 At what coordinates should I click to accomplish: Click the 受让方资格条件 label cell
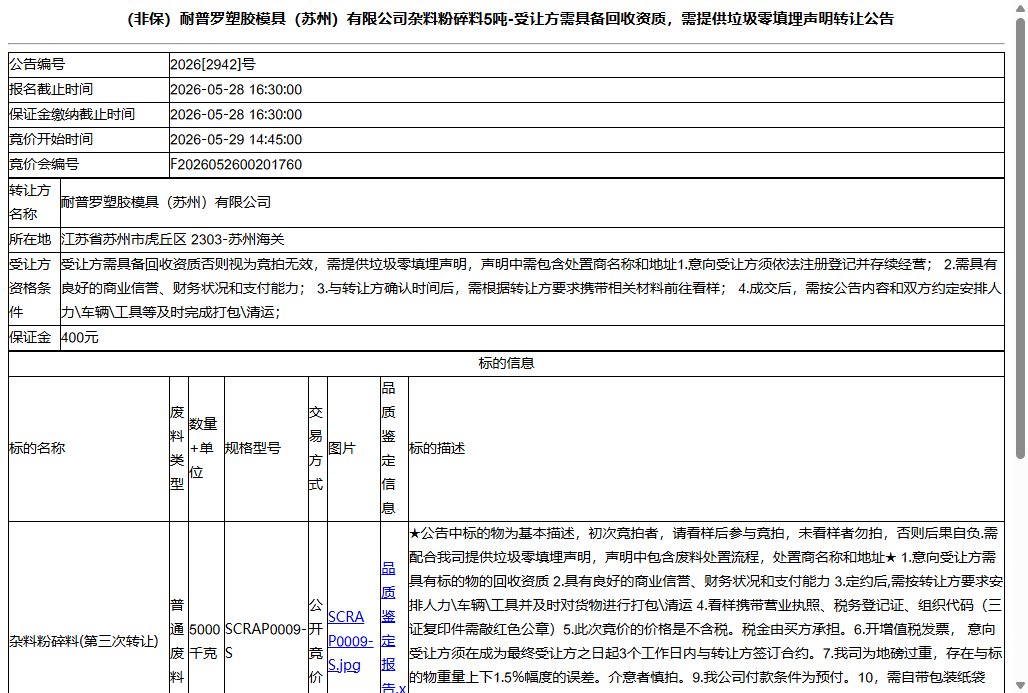point(34,288)
